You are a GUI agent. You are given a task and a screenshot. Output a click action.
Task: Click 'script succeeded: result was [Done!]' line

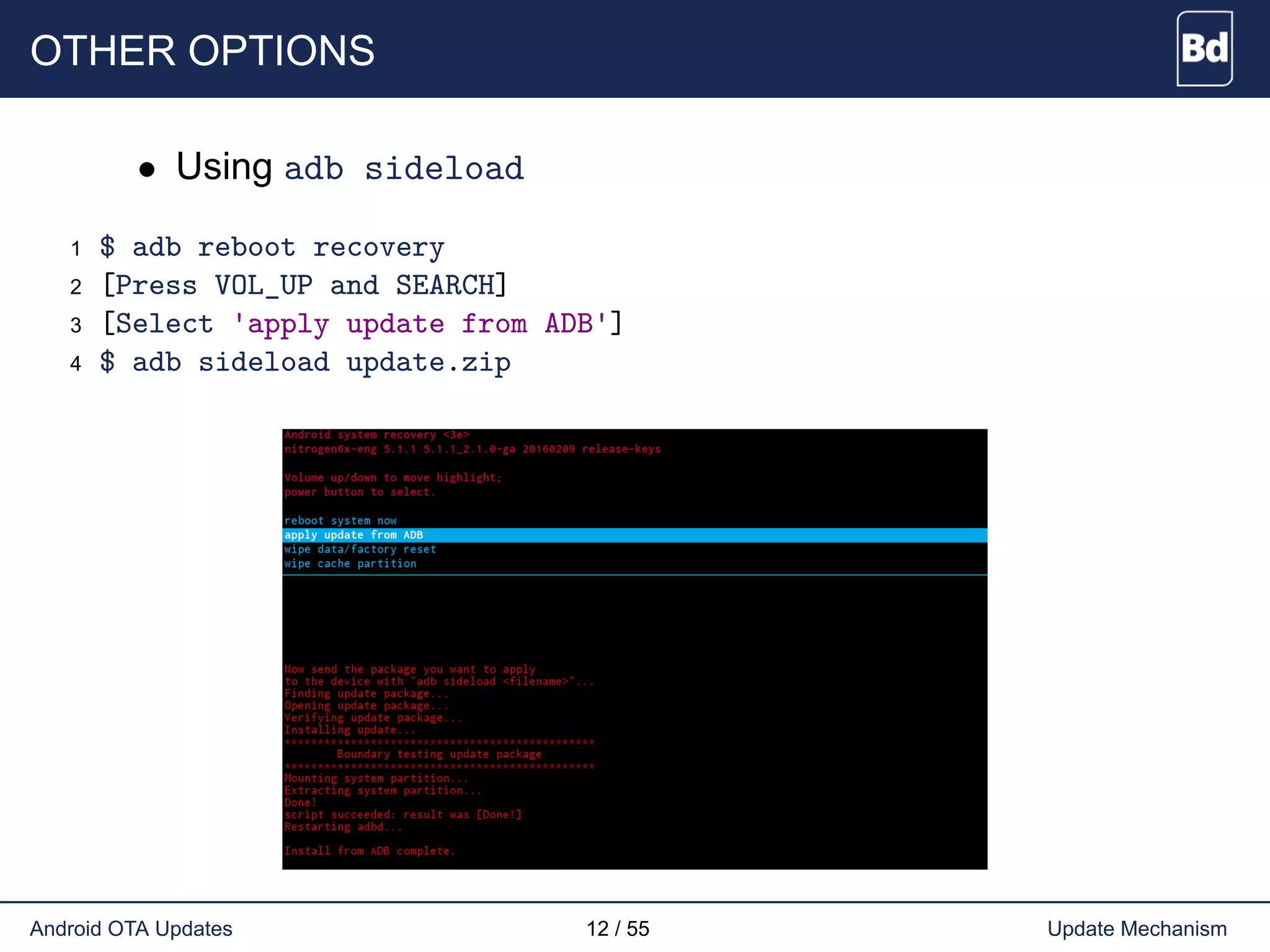click(403, 814)
